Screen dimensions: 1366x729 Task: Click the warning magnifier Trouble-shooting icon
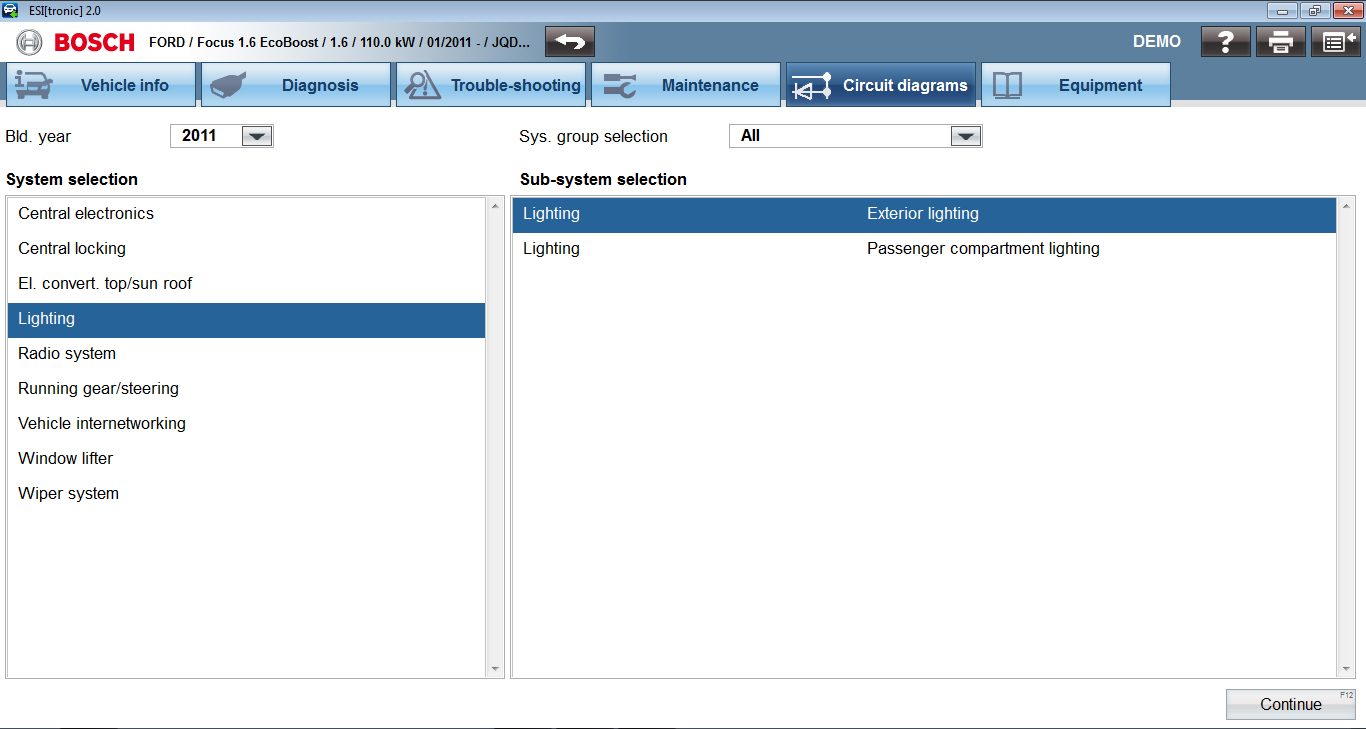(x=422, y=85)
